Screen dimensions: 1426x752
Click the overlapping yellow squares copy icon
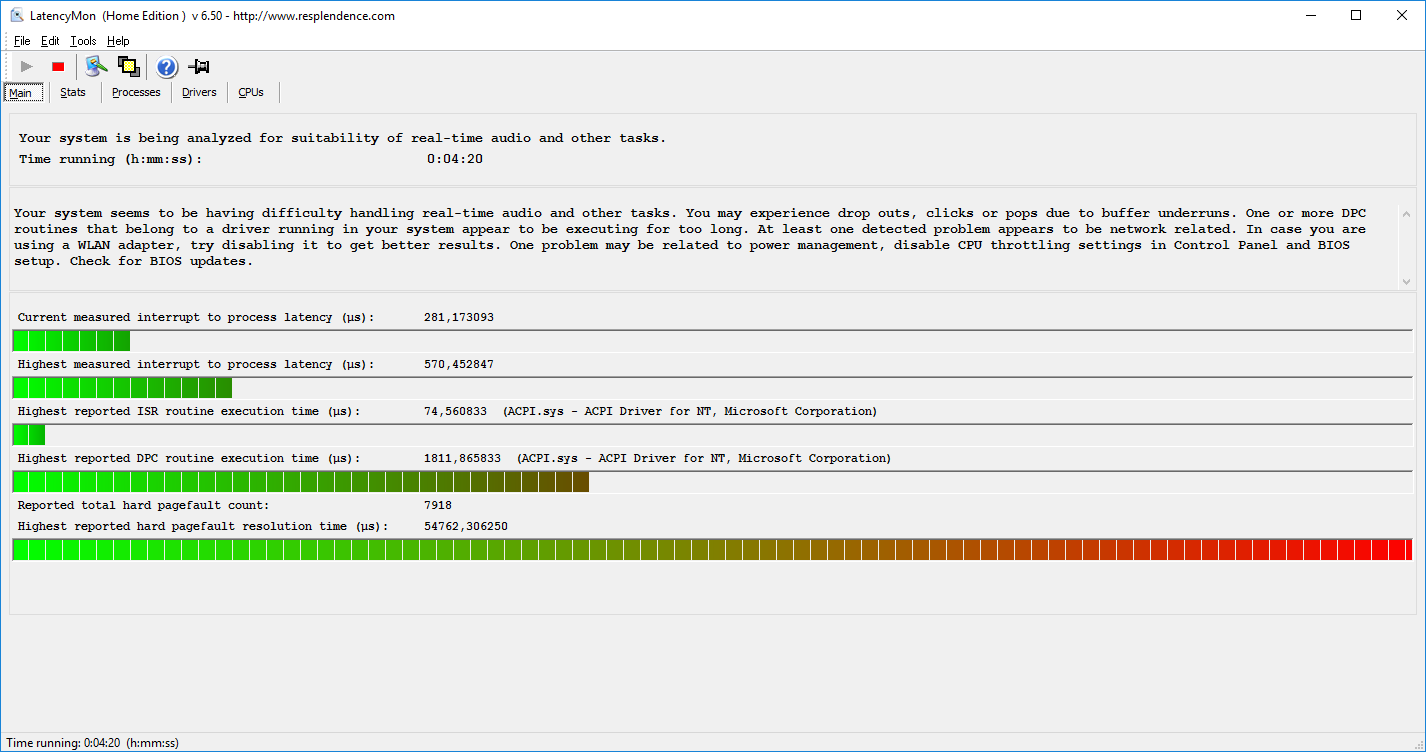(128, 67)
